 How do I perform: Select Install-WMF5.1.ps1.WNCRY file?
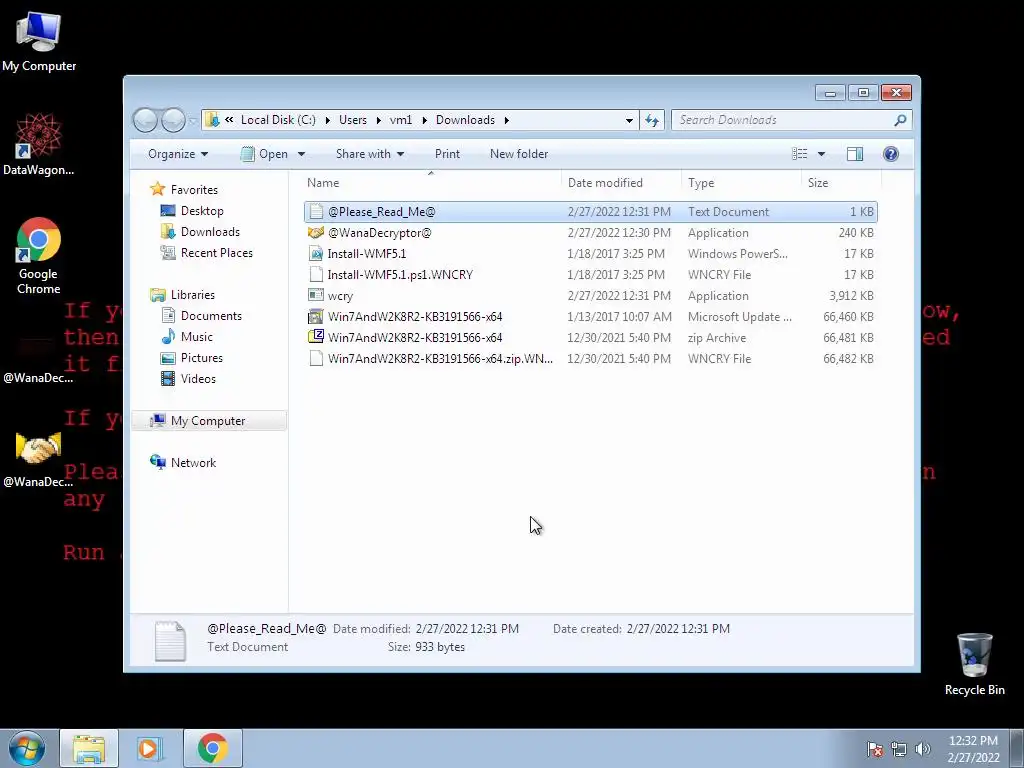[590, 275]
